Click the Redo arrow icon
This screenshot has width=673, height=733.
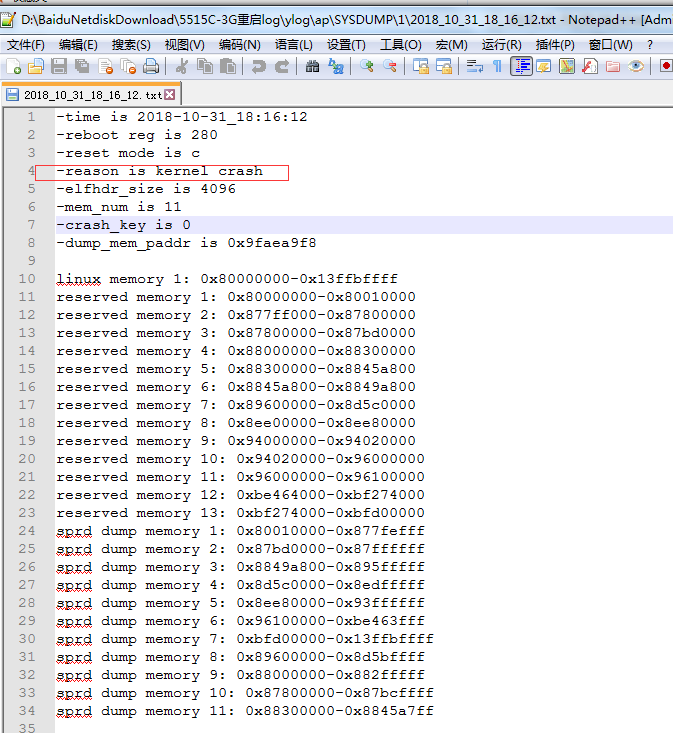click(282, 66)
